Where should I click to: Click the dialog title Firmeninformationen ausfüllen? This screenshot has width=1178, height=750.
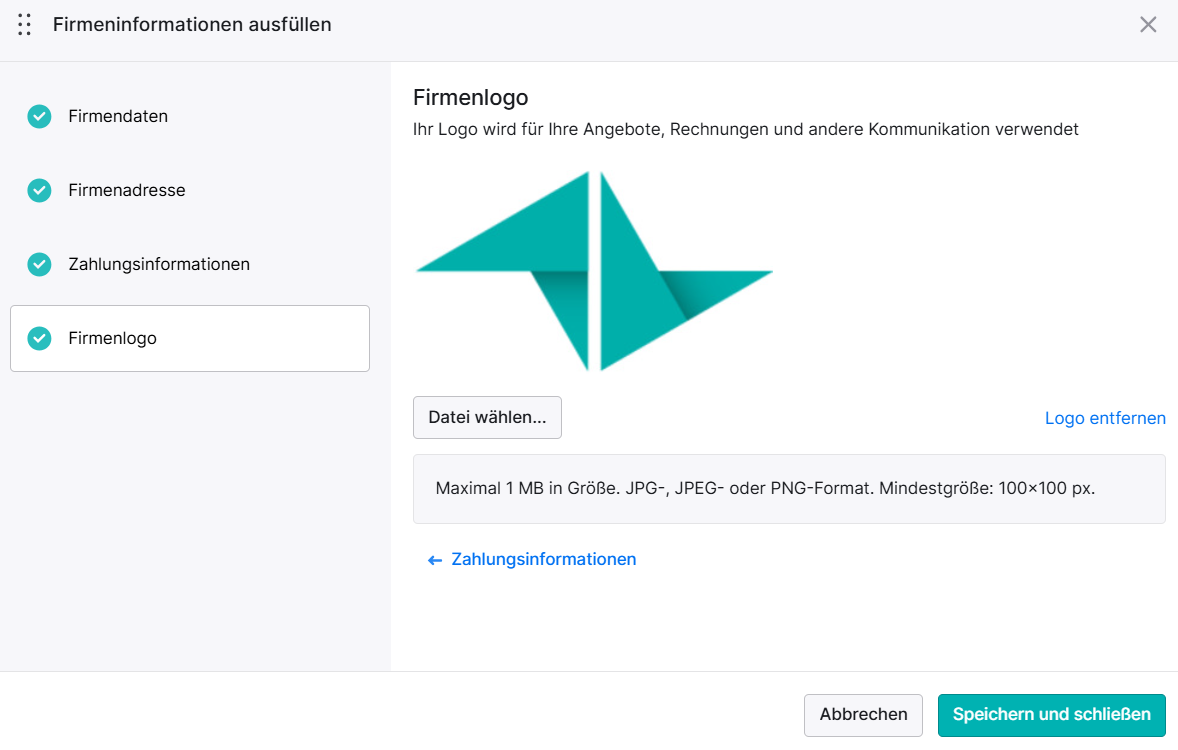point(192,25)
